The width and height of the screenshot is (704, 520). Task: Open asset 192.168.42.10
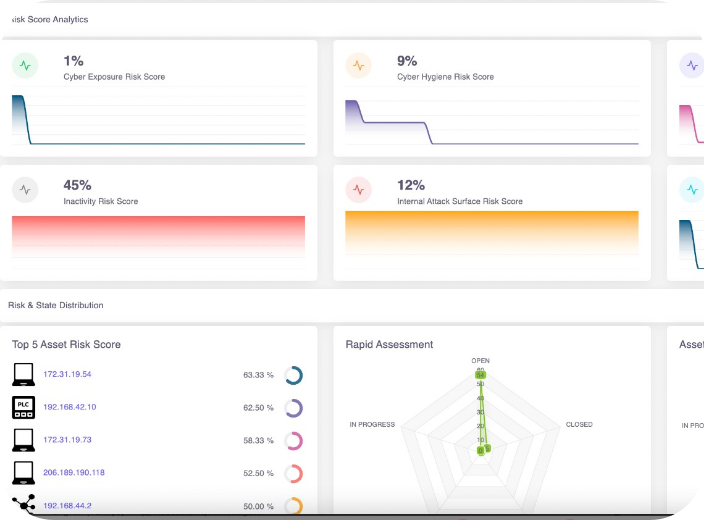70,407
